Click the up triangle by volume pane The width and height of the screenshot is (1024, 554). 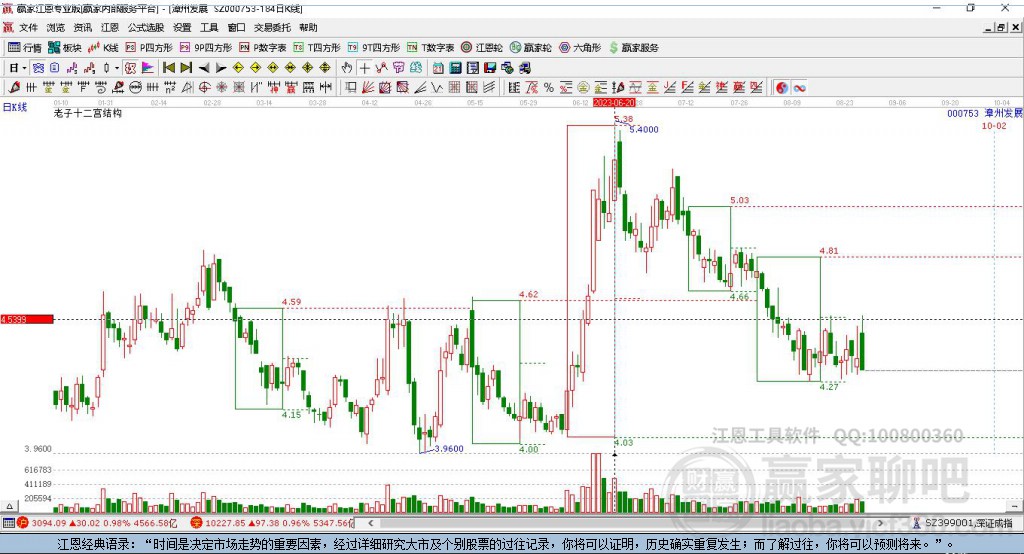point(8,506)
